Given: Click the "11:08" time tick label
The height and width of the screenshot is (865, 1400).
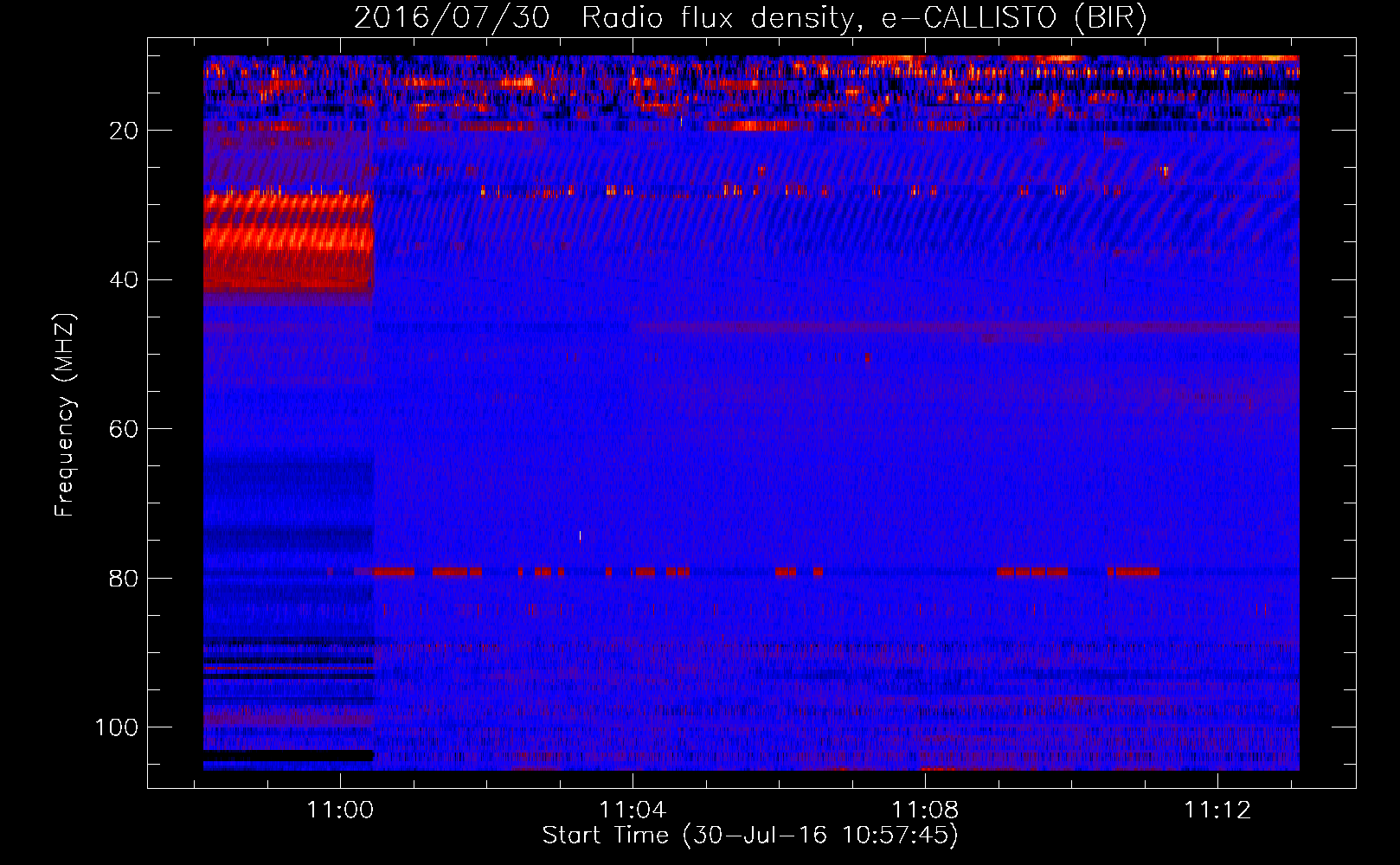Looking at the screenshot, I should point(925,811).
